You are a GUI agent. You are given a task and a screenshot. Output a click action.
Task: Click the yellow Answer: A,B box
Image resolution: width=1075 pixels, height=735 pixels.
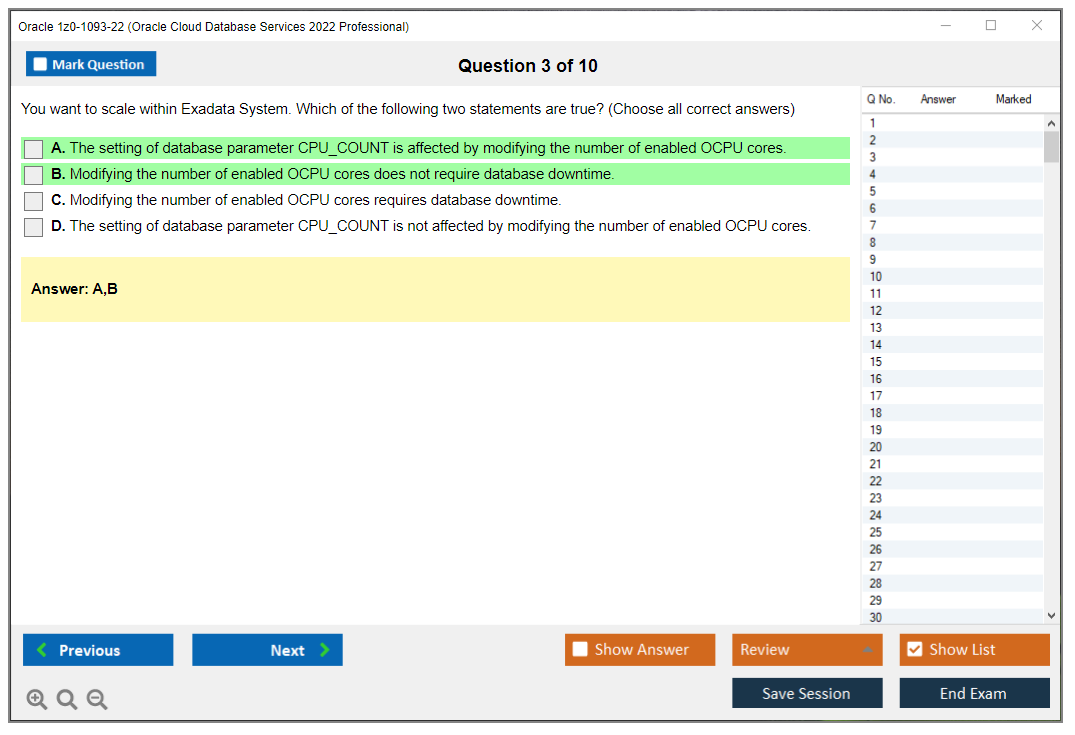(435, 289)
